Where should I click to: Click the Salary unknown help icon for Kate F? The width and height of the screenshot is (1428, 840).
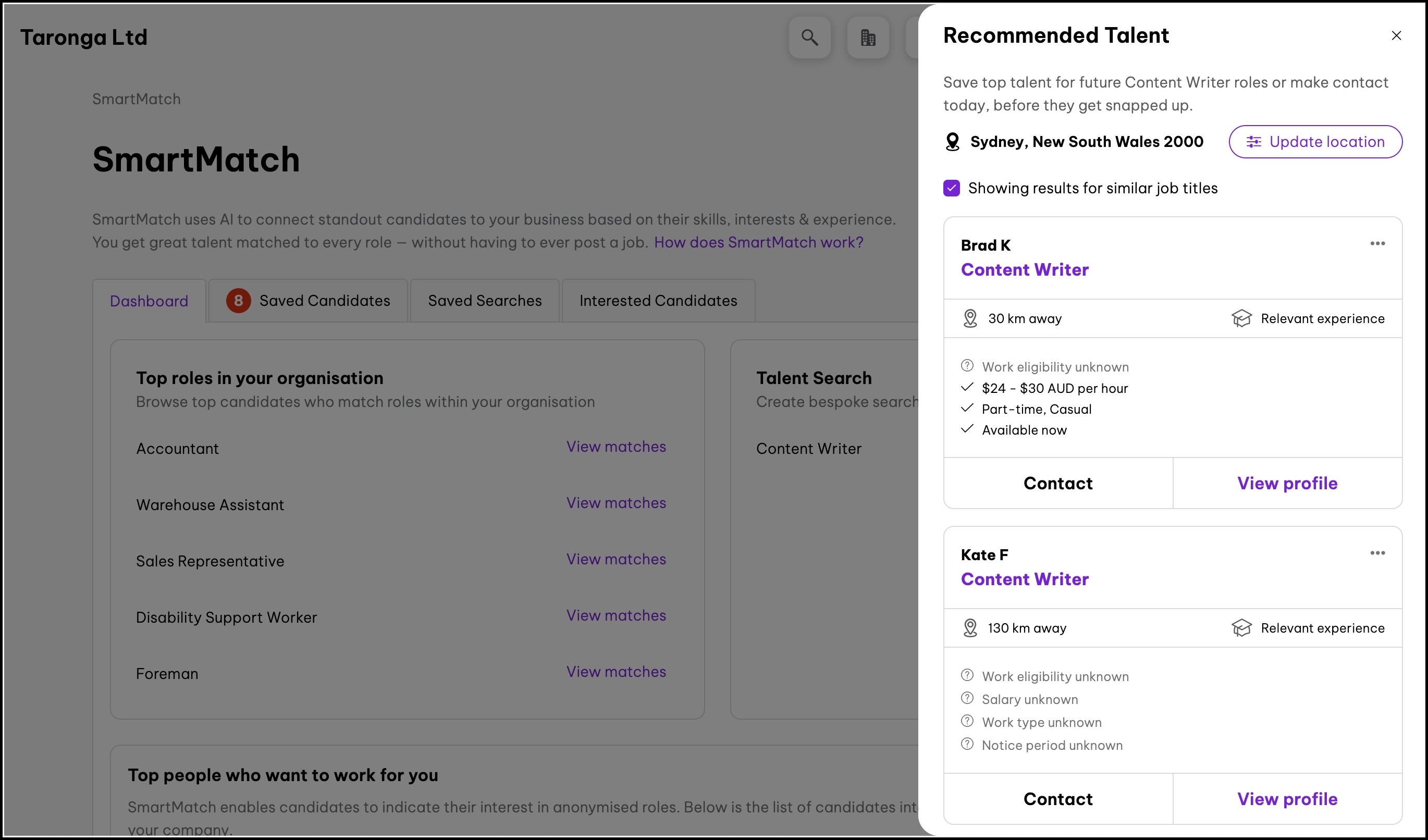click(x=967, y=698)
